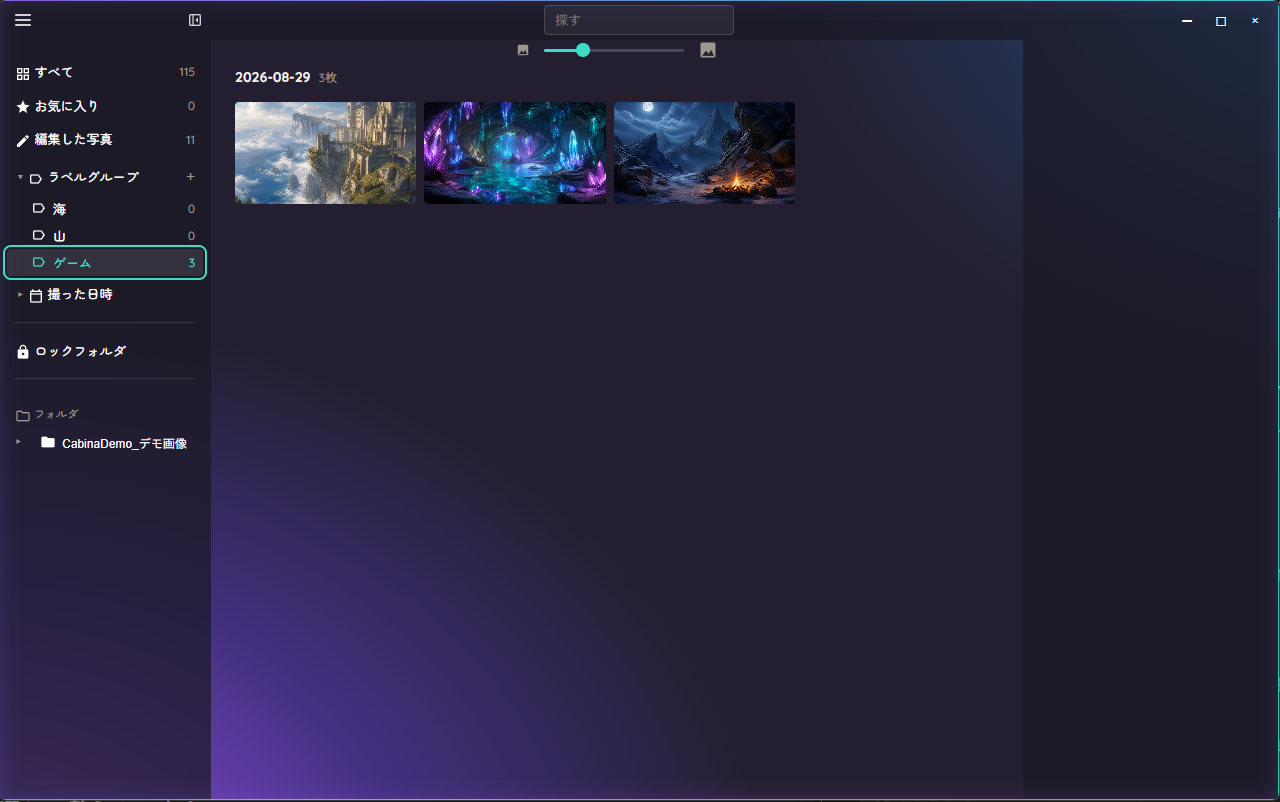1280x802 pixels.
Task: Click the large image icon right of slider
Action: pos(708,50)
